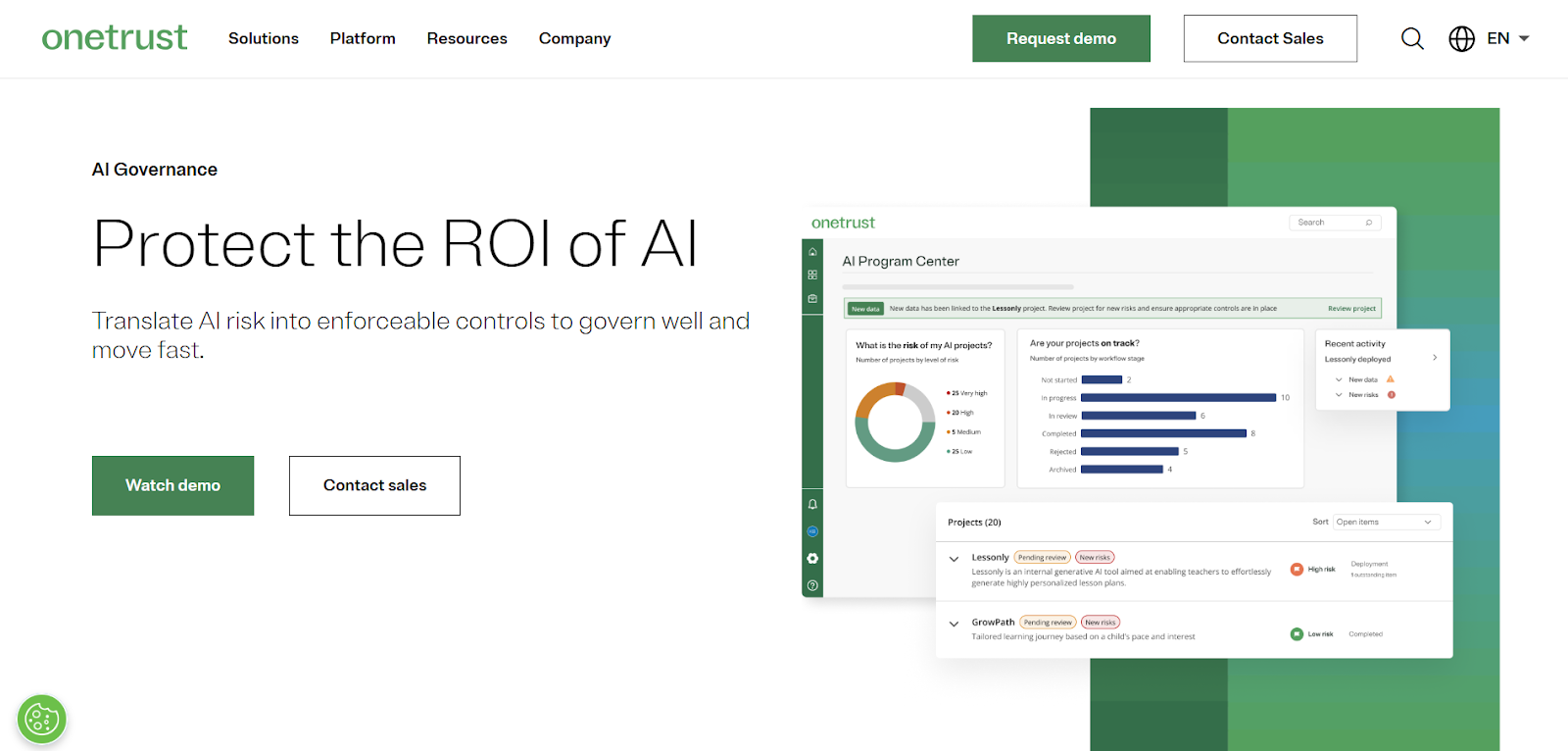This screenshot has height=751, width=1568.
Task: Click the 'AI Program Center' title
Action: pos(901,261)
